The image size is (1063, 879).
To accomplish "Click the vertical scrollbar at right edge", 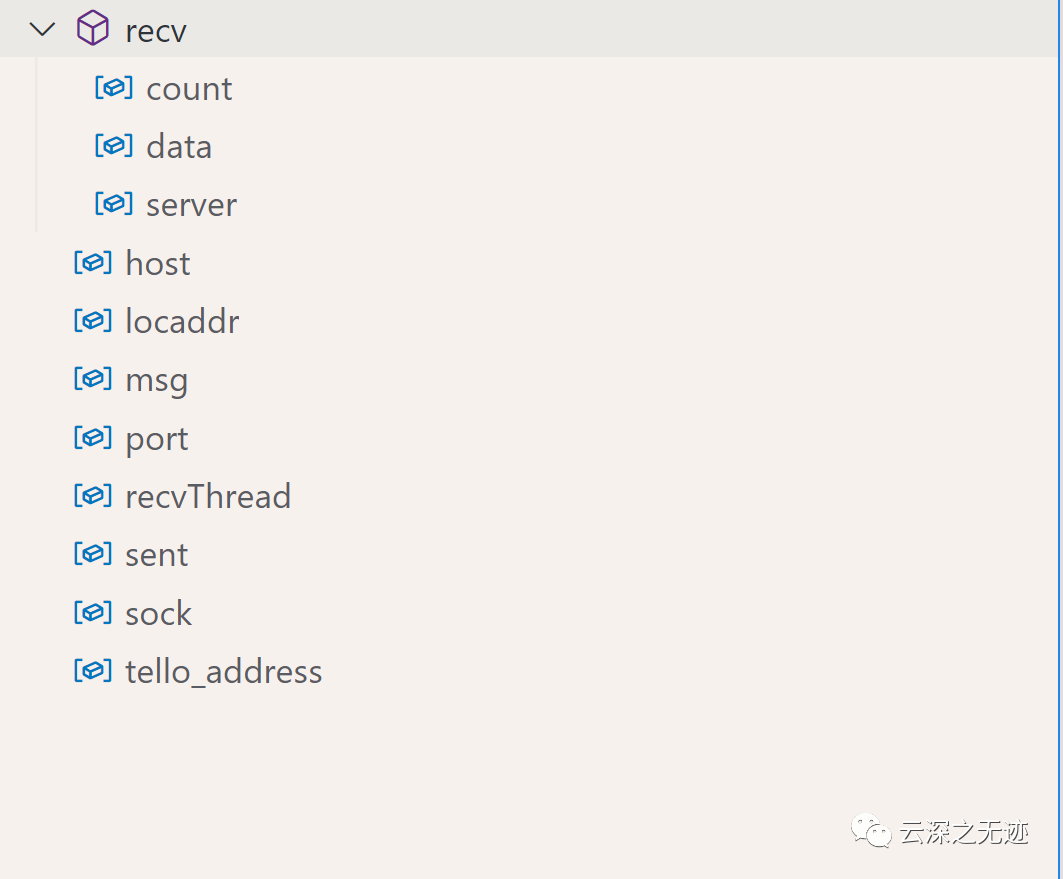I will (x=1060, y=439).
